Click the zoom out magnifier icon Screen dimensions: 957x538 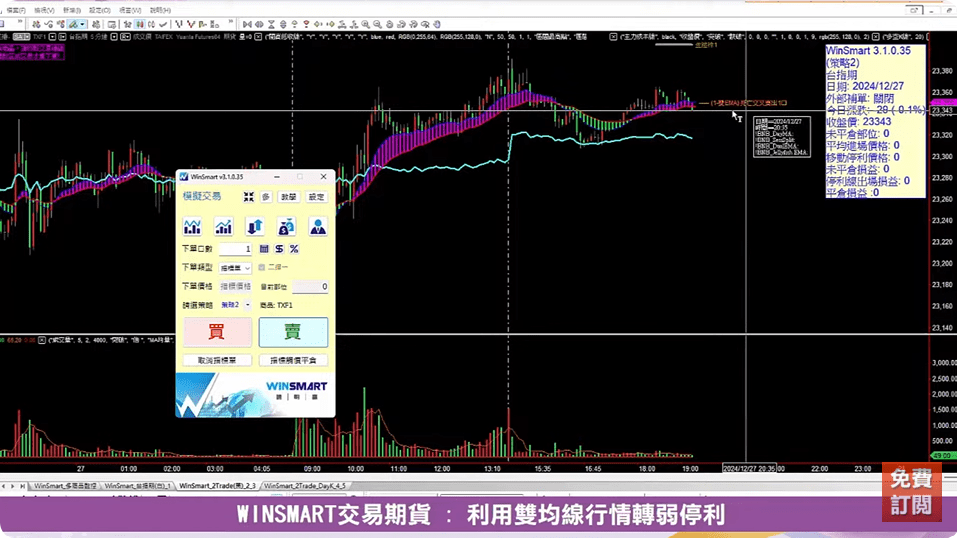tap(378, 24)
